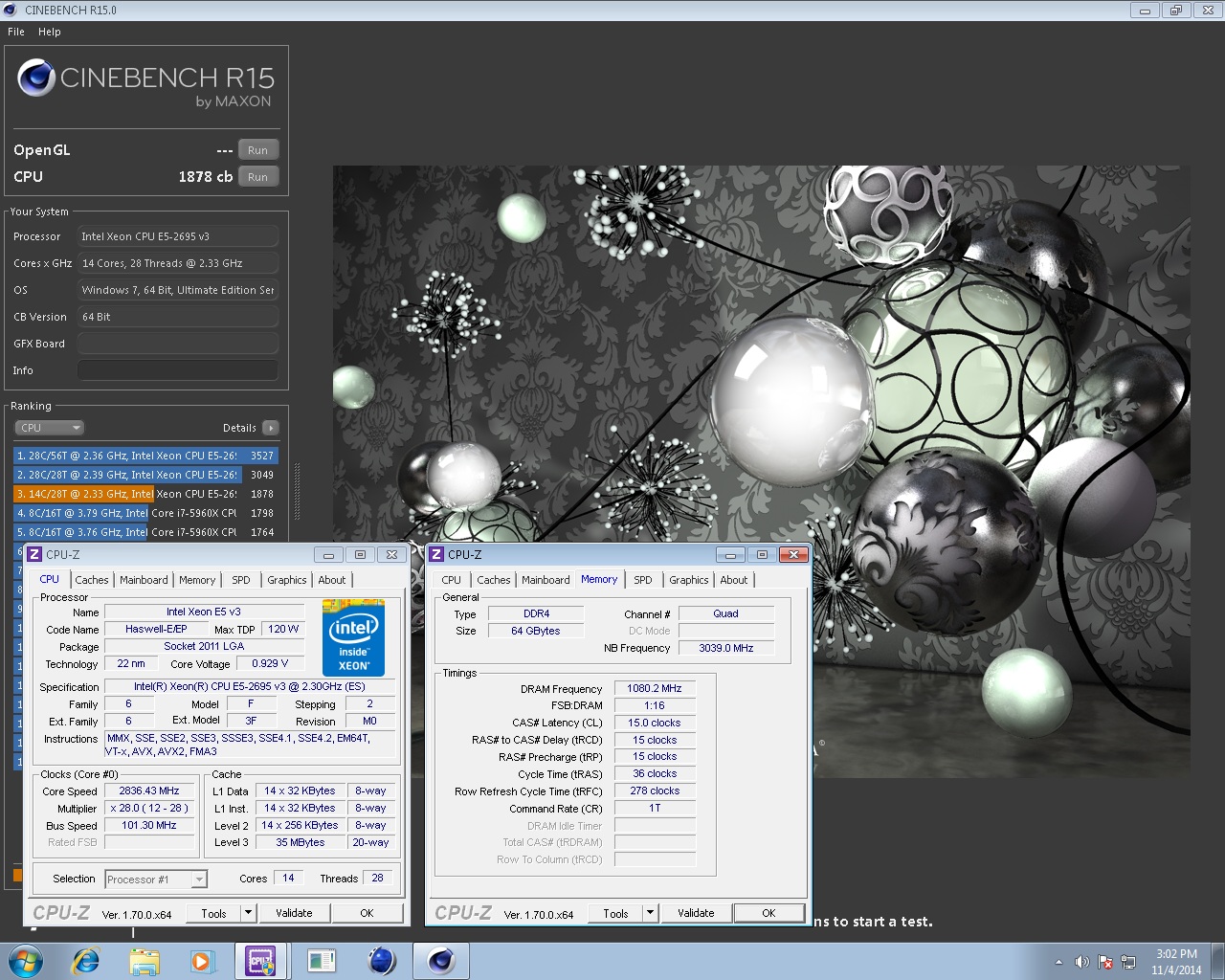
Task: Click the right CPU-Z window title icon
Action: coord(436,554)
